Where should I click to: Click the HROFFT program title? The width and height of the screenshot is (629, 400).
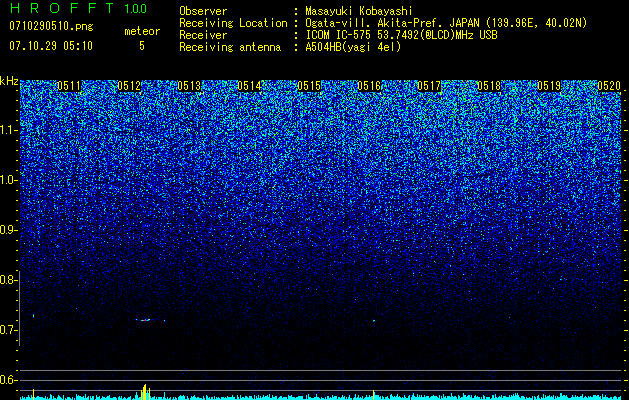click(64, 8)
